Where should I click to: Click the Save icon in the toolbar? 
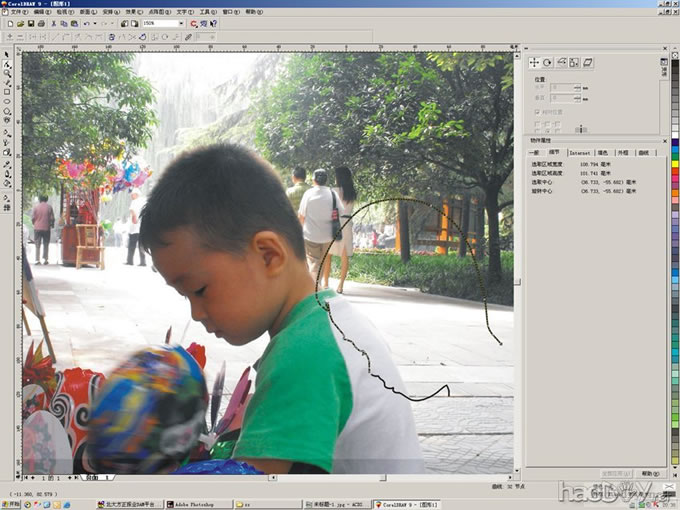(x=32, y=23)
